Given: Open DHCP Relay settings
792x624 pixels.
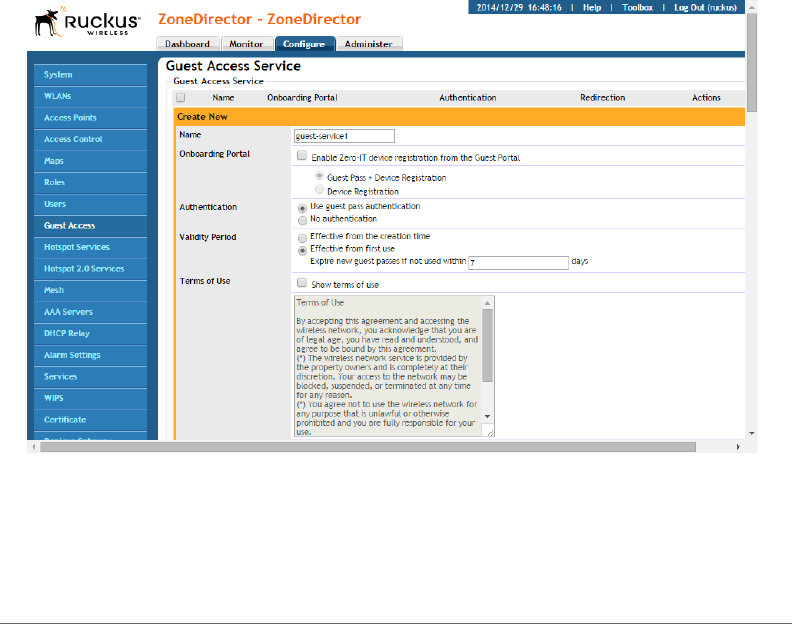Looking at the screenshot, I should [x=90, y=333].
